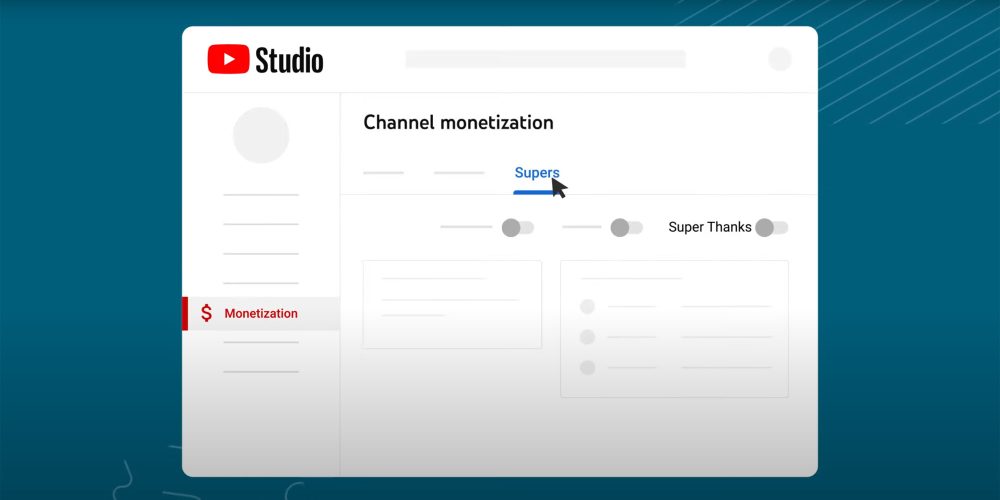Enable the Super Thanks toggle
Screen dimensions: 1000x500
point(771,227)
